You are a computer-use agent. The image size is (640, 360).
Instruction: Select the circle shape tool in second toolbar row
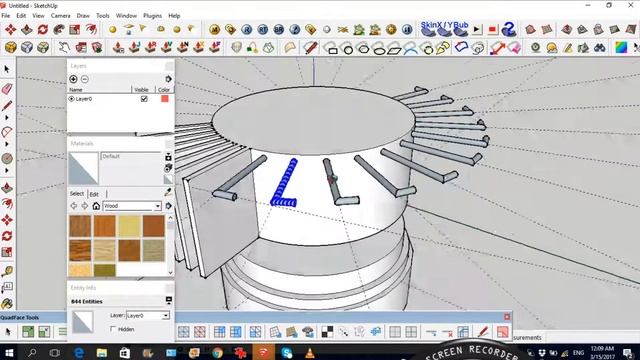tap(348, 49)
